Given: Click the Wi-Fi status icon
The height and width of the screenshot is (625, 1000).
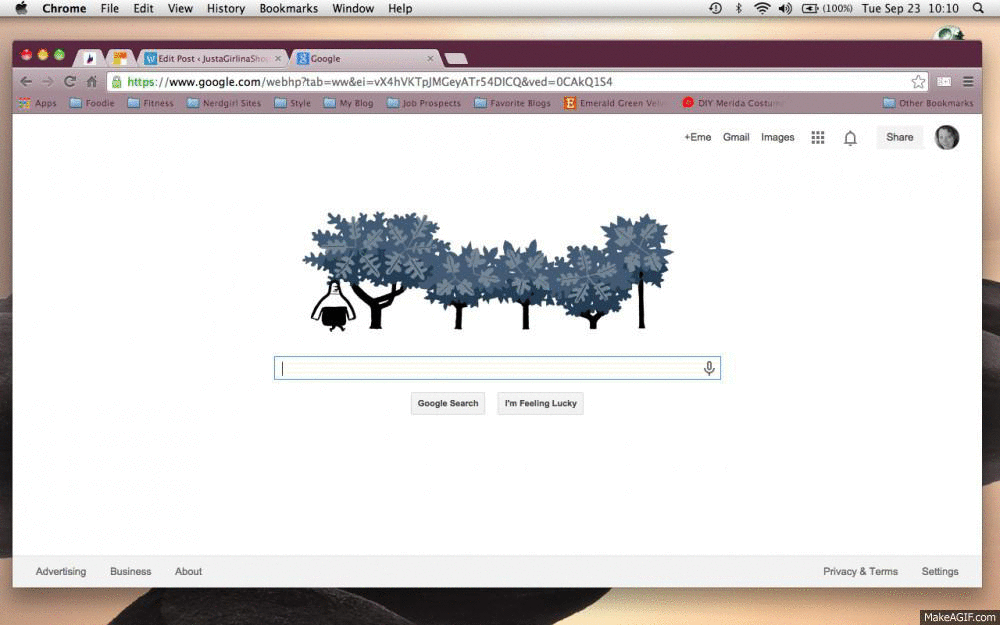Looking at the screenshot, I should (x=762, y=9).
